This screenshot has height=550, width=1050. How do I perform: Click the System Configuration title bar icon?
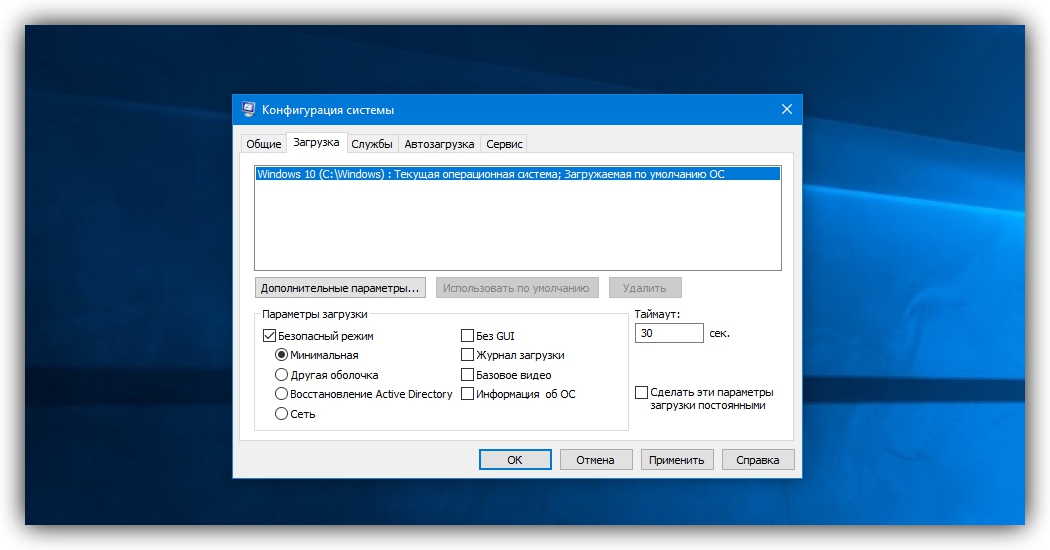pos(248,109)
